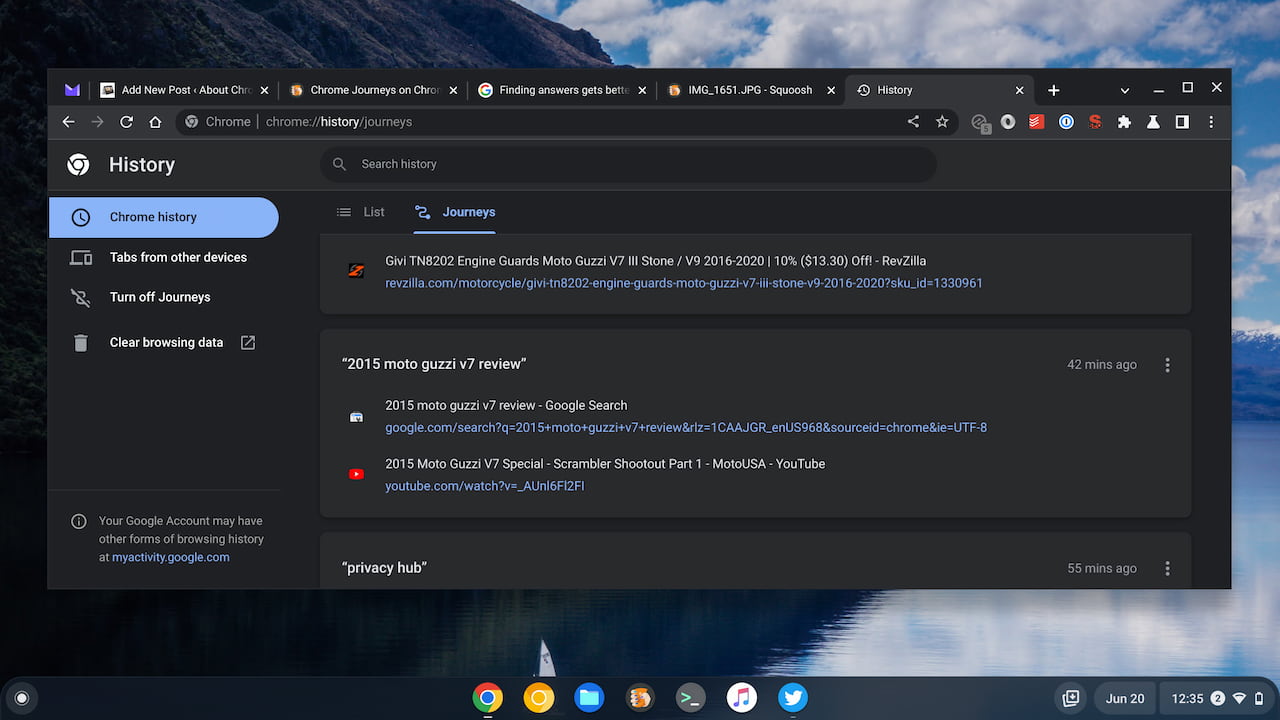1280x720 pixels.
Task: Open Chrome Canary yellow icon on shelf
Action: pyautogui.click(x=539, y=697)
